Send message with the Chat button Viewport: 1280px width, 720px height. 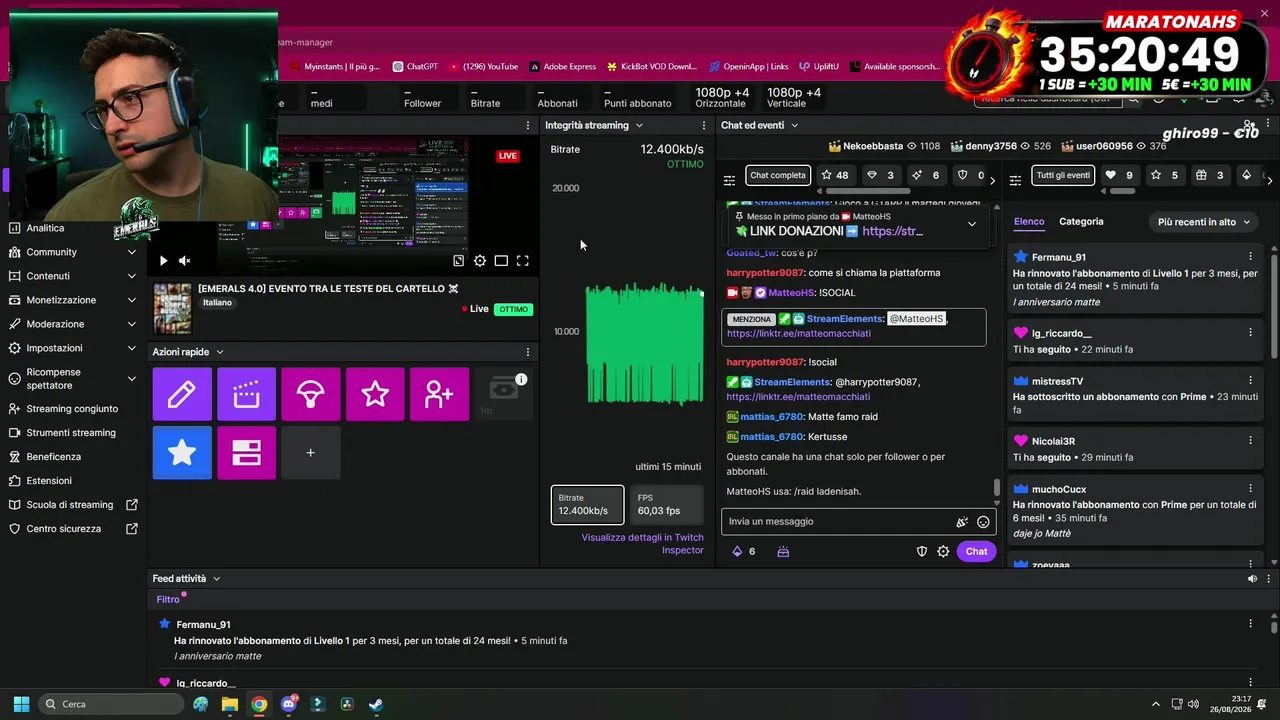pos(976,551)
